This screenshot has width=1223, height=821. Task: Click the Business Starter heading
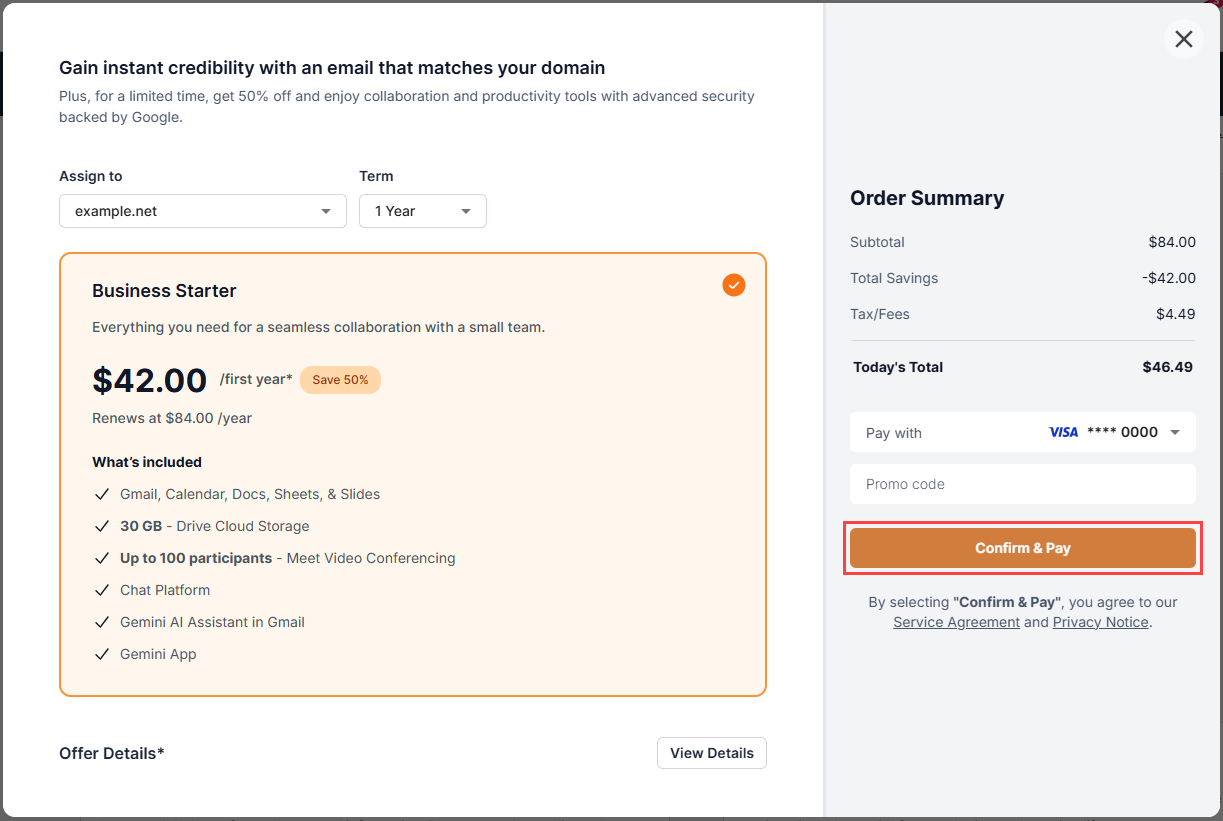pyautogui.click(x=164, y=291)
